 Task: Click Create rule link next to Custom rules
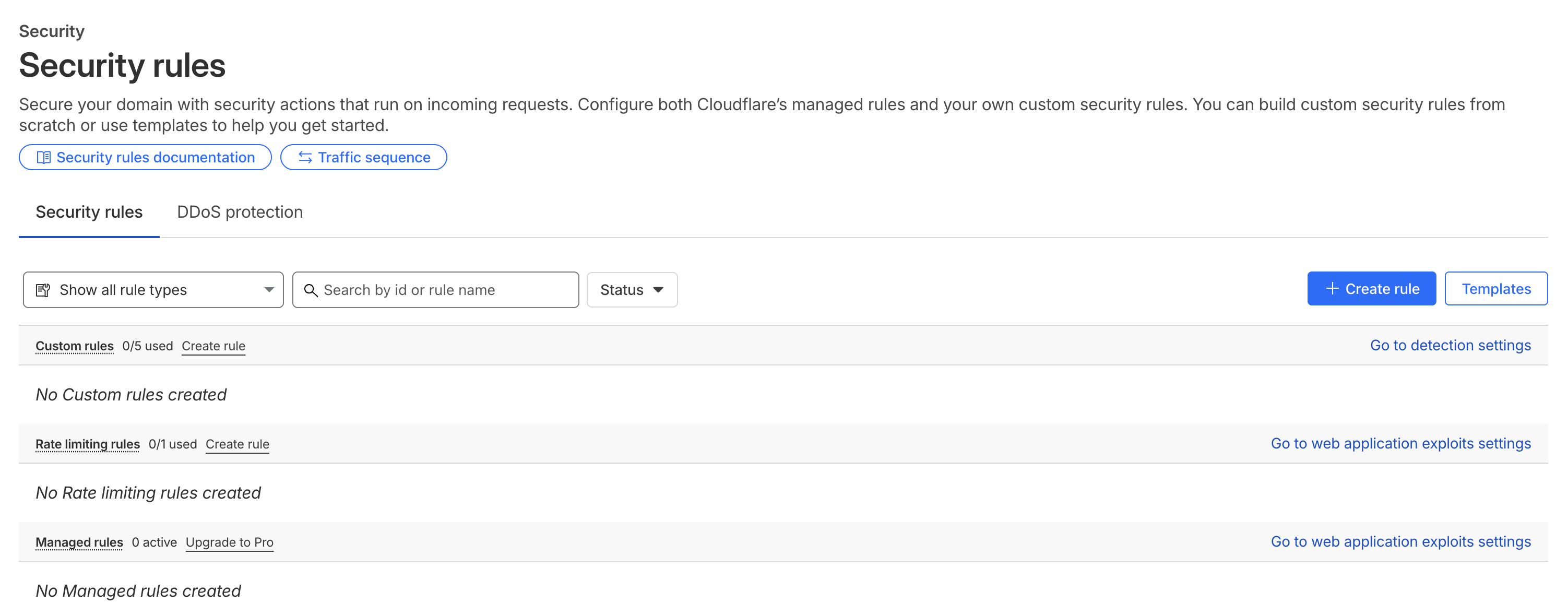[x=213, y=346]
